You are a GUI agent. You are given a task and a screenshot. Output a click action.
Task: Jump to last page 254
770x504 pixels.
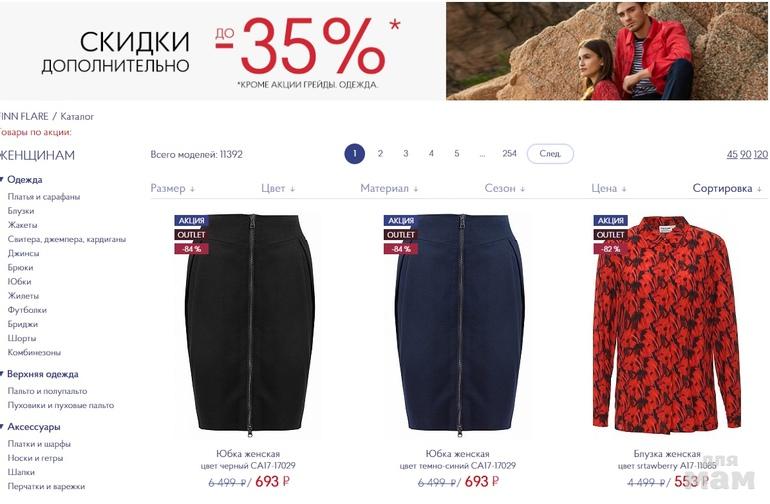coord(509,154)
